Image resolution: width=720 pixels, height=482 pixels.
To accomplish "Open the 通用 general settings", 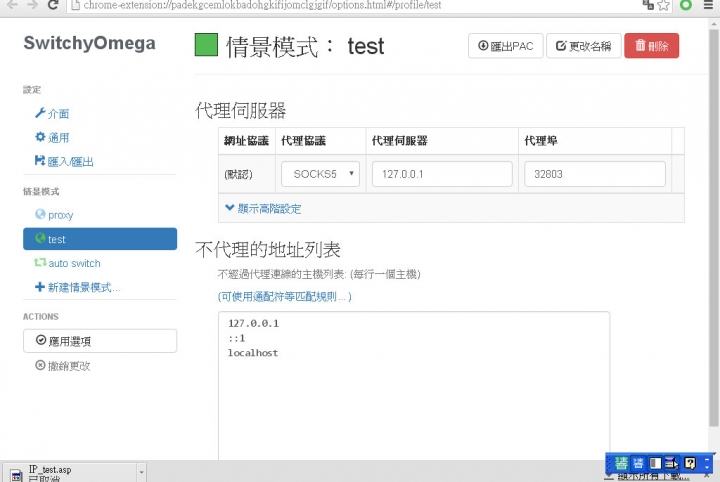I will (52, 137).
